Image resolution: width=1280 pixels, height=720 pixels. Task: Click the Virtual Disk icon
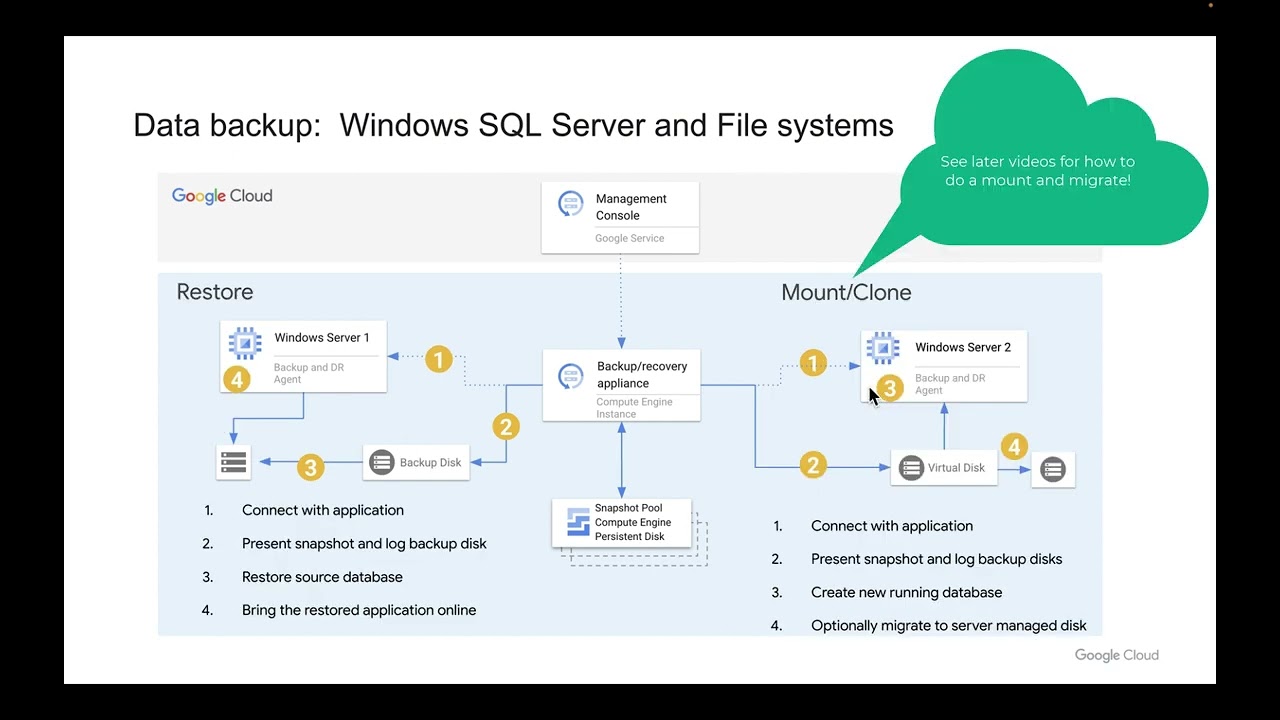coord(911,468)
